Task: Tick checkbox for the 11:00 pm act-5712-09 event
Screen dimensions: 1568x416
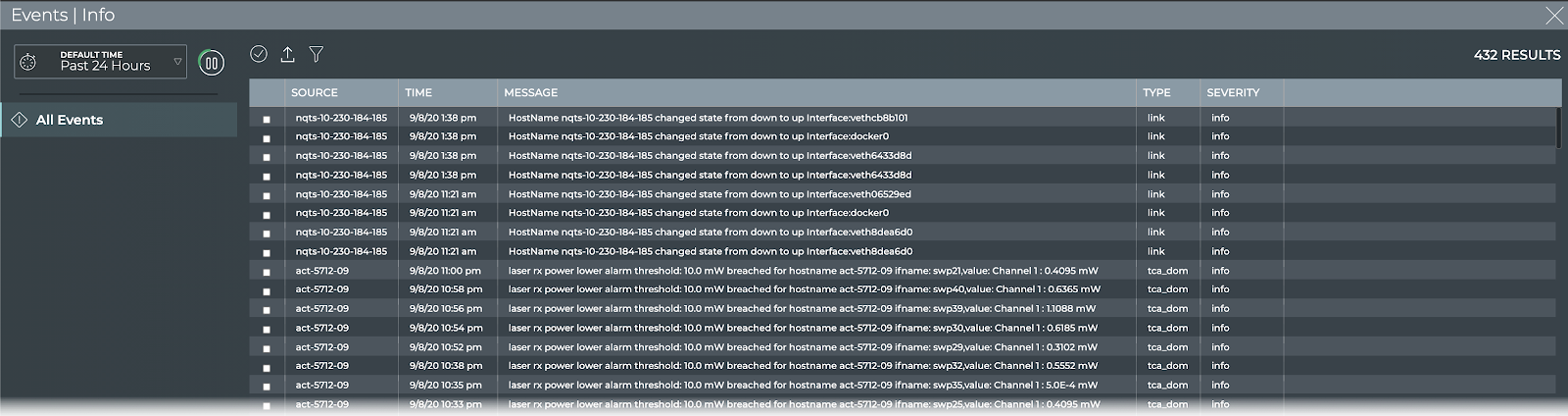Action: [267, 272]
